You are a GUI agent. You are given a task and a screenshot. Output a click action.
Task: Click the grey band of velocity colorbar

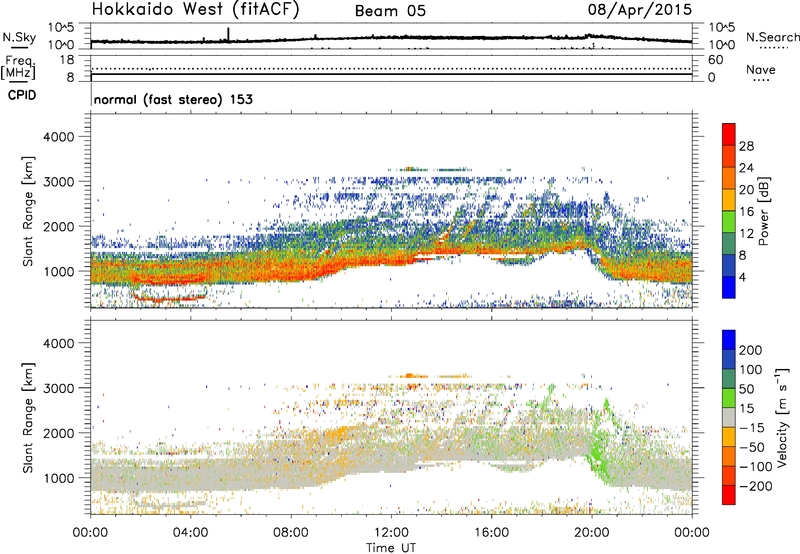pyautogui.click(x=729, y=417)
